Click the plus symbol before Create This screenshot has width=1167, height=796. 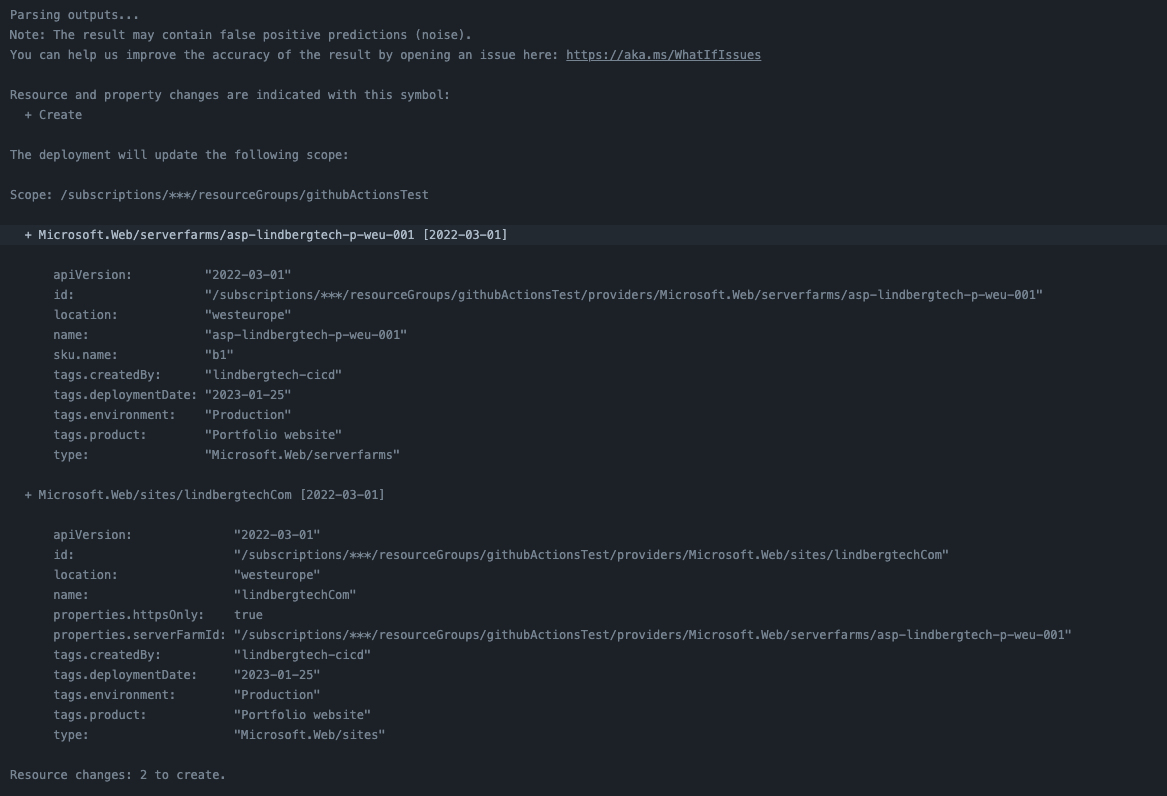[28, 115]
